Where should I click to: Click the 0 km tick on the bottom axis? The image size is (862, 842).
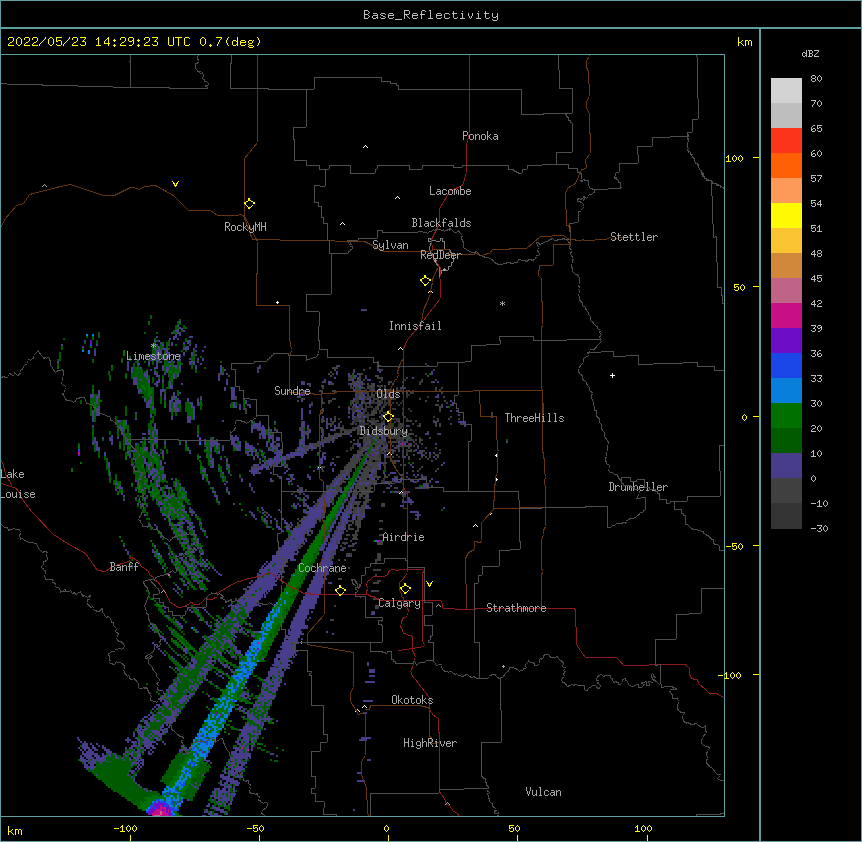(x=386, y=828)
